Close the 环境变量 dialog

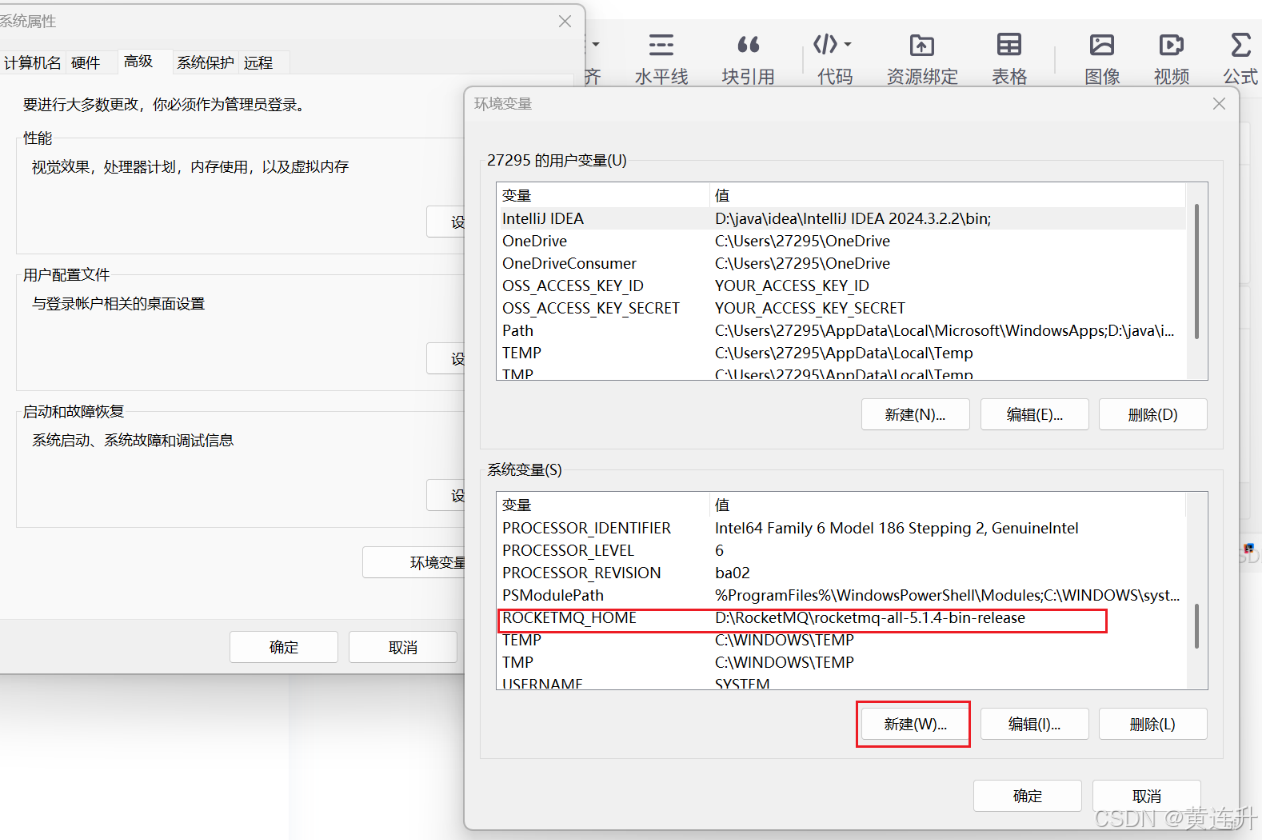1219,103
